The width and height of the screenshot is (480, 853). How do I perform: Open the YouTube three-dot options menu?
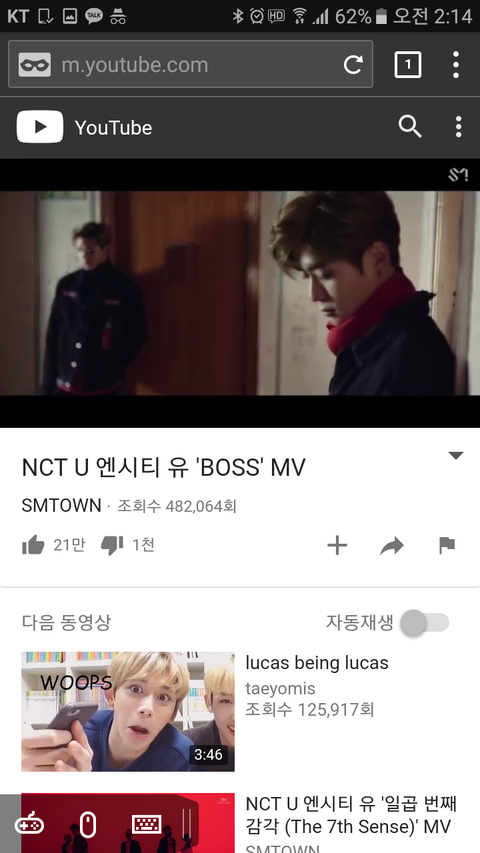pyautogui.click(x=459, y=127)
